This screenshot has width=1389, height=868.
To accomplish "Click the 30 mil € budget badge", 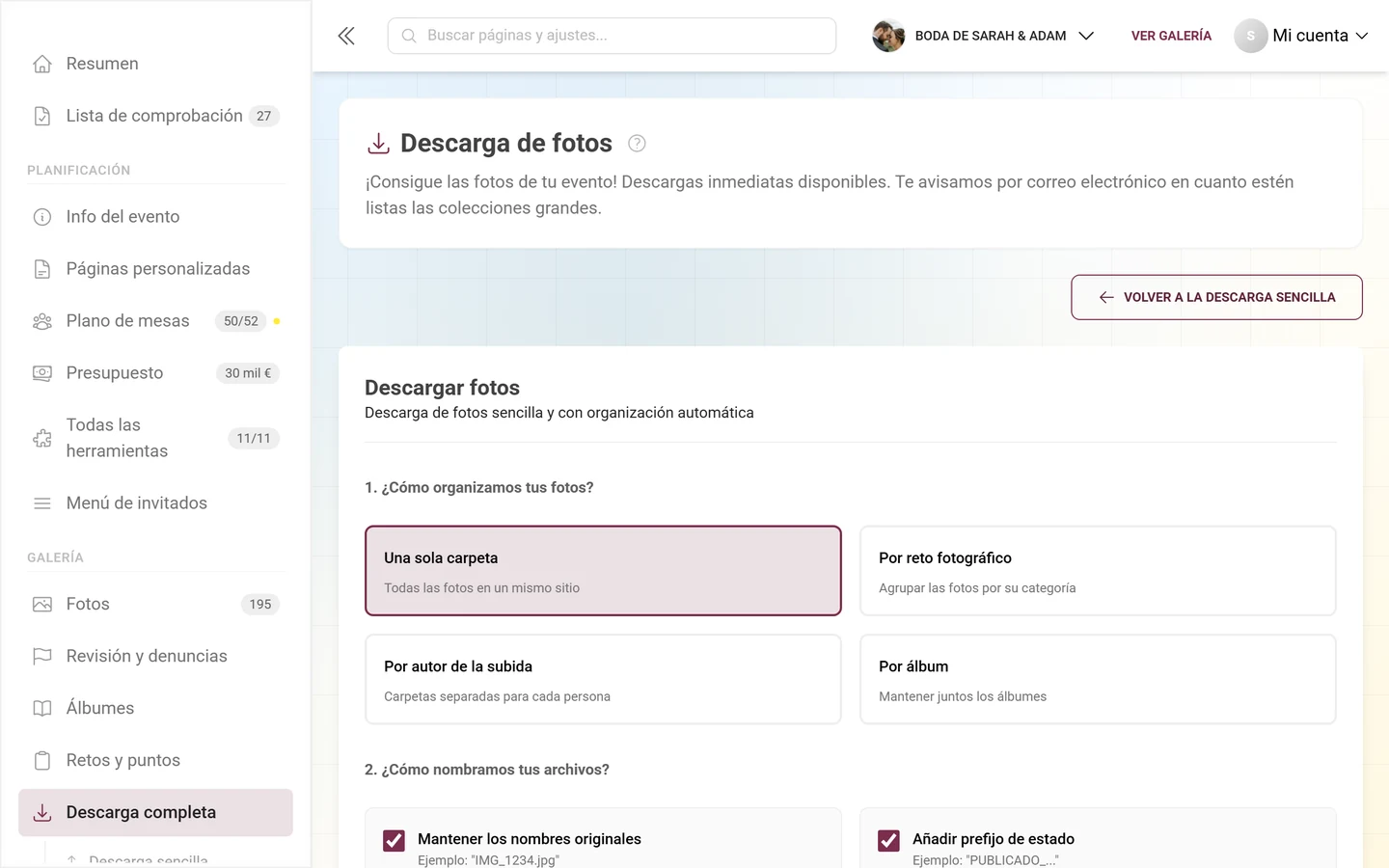I will point(248,373).
